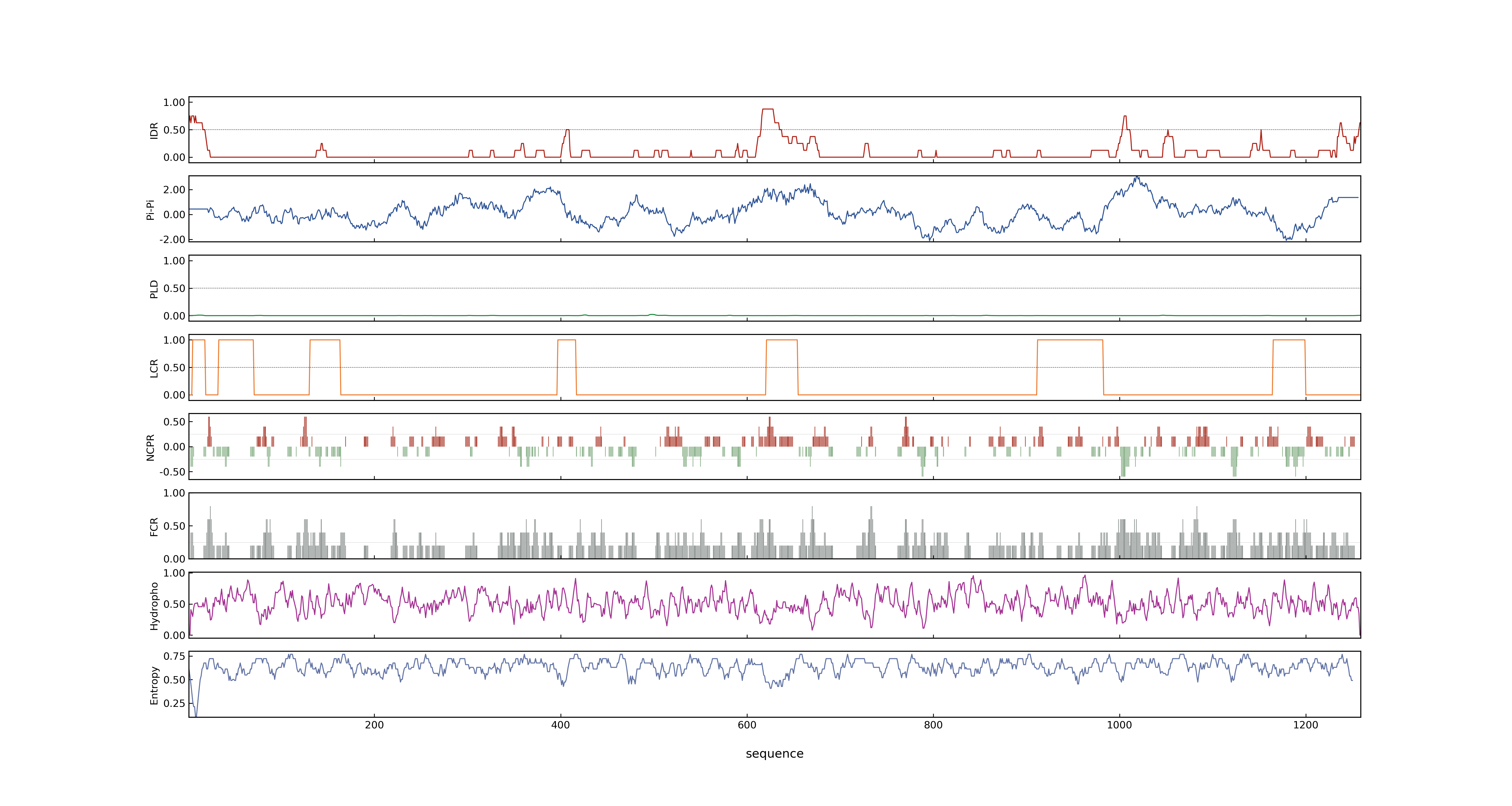Click the -0.50 tick on NCPR axis
The height and width of the screenshot is (806, 1512).
[x=172, y=472]
